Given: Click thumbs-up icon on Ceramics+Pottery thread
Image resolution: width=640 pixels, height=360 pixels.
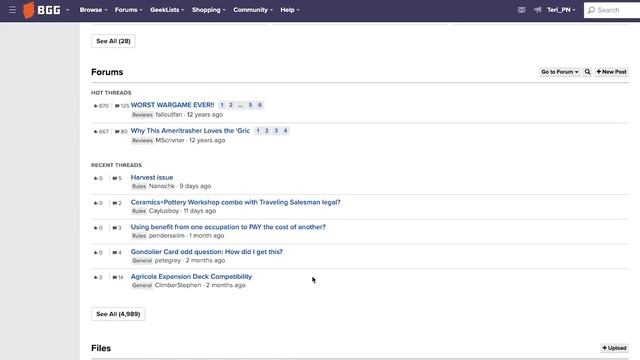Looking at the screenshot, I should click(96, 203).
